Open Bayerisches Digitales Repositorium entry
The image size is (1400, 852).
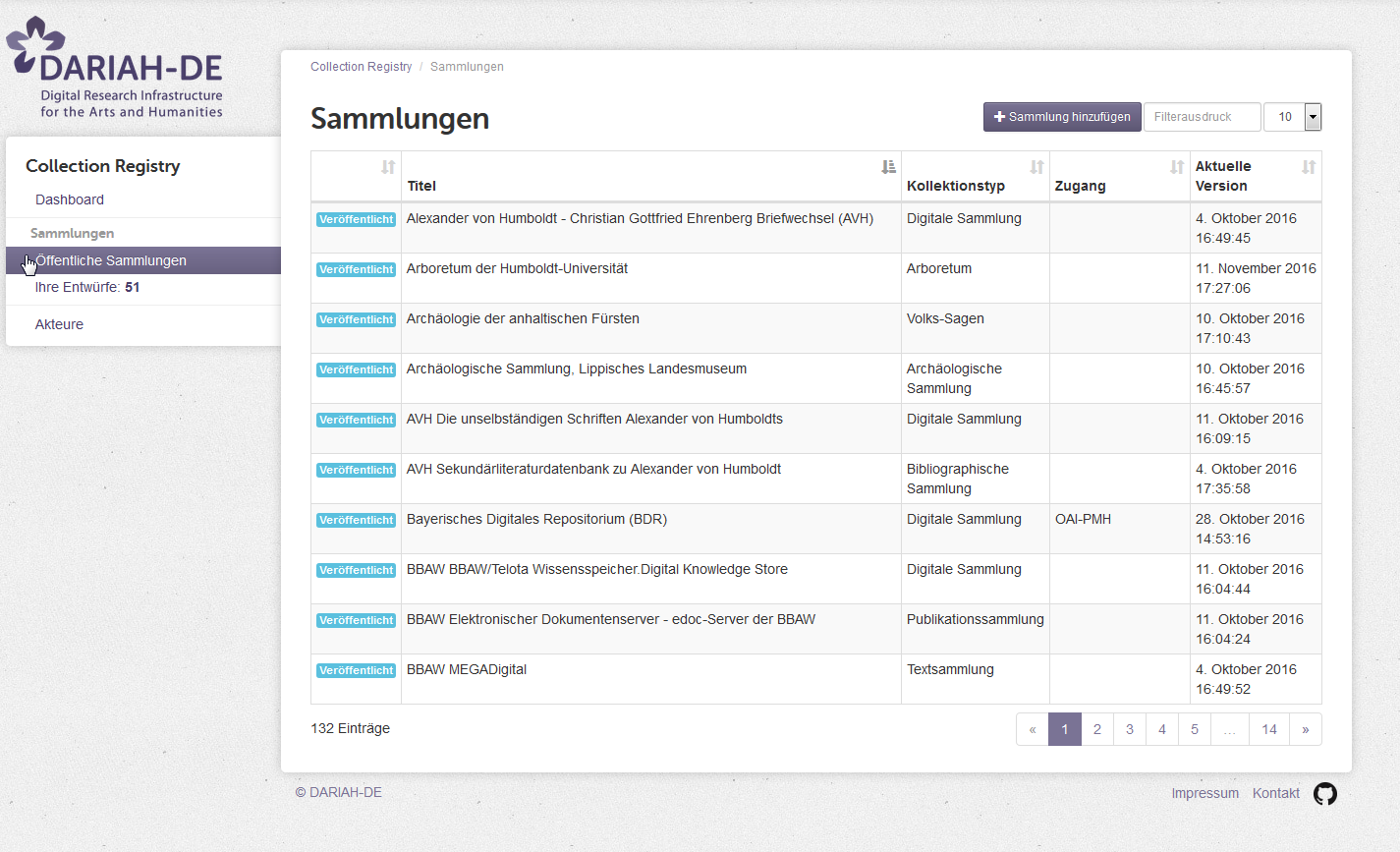[x=536, y=519]
